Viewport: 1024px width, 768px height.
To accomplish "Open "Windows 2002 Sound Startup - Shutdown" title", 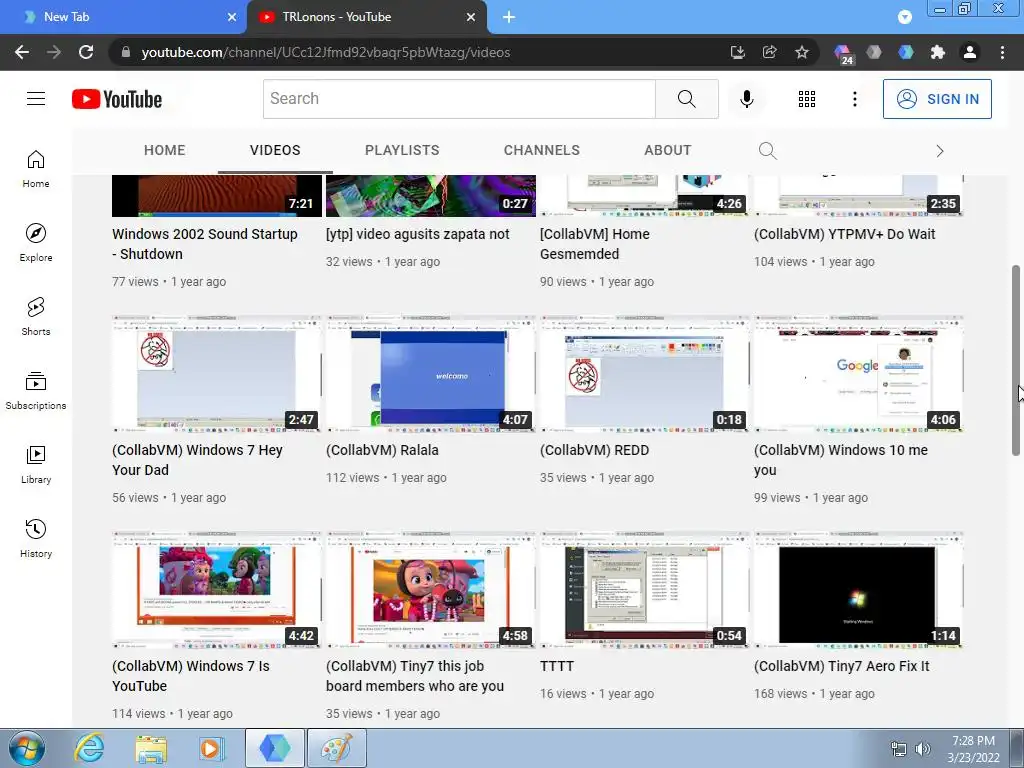I will [x=204, y=244].
